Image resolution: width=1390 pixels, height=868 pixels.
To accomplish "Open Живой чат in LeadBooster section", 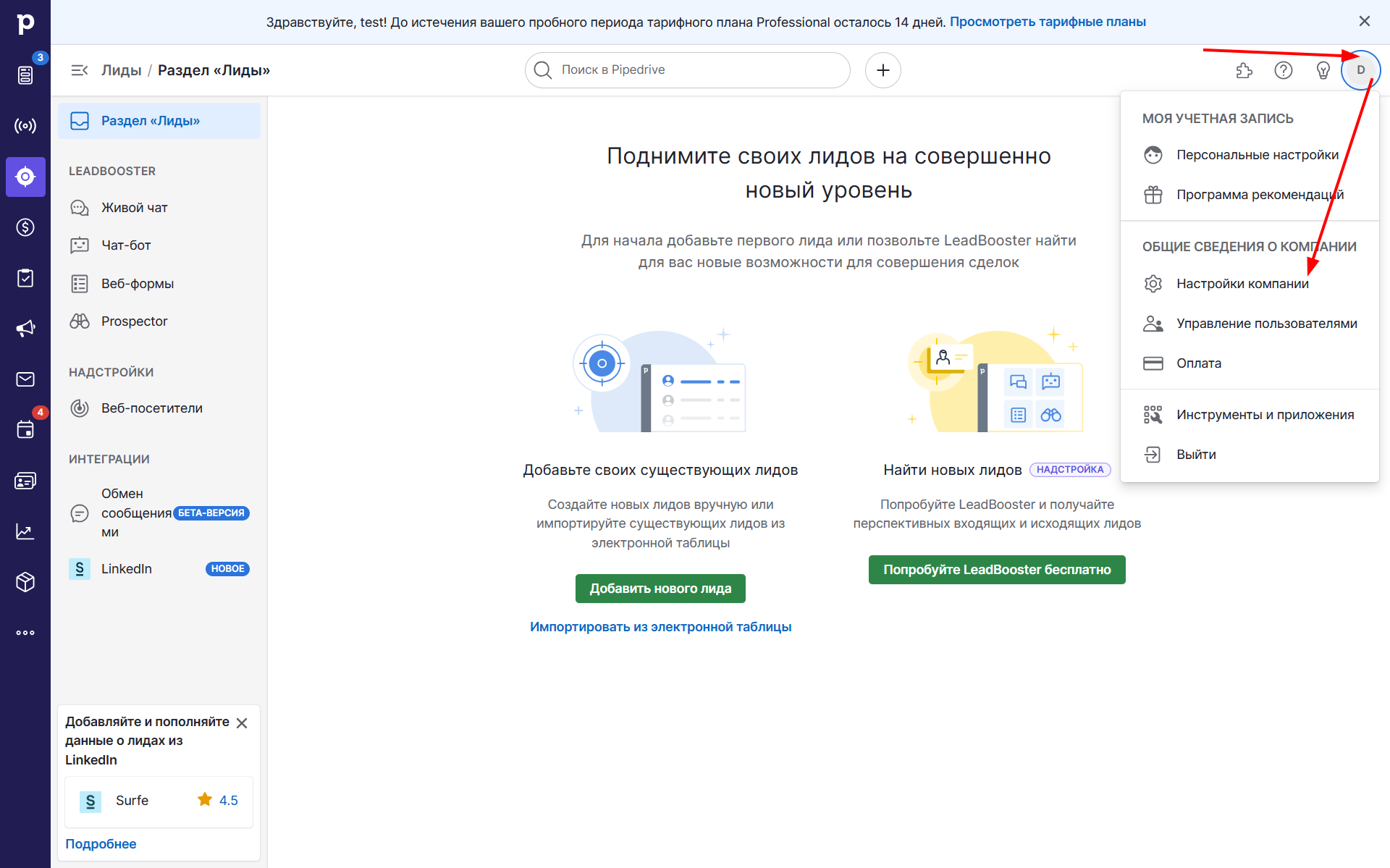I will pyautogui.click(x=134, y=208).
